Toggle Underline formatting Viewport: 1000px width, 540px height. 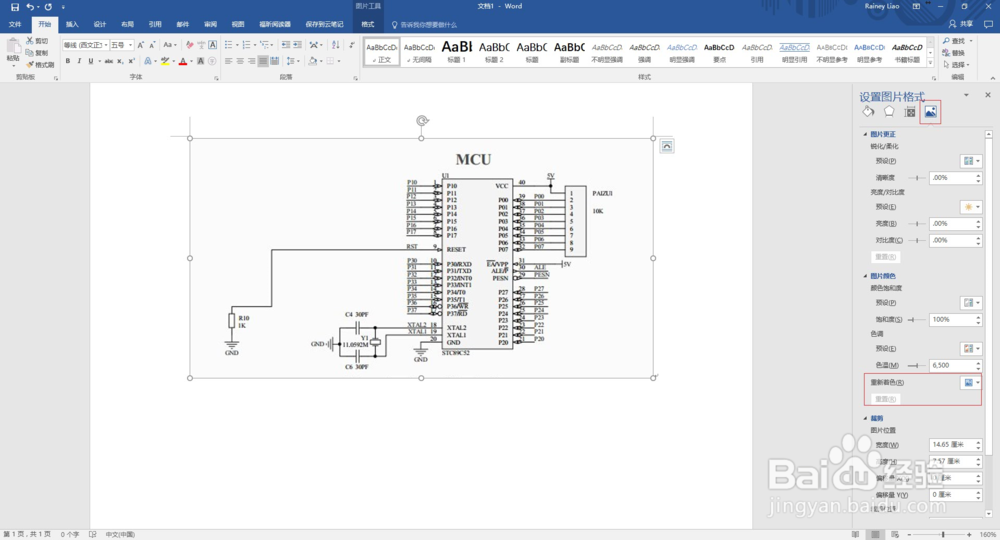coord(91,61)
